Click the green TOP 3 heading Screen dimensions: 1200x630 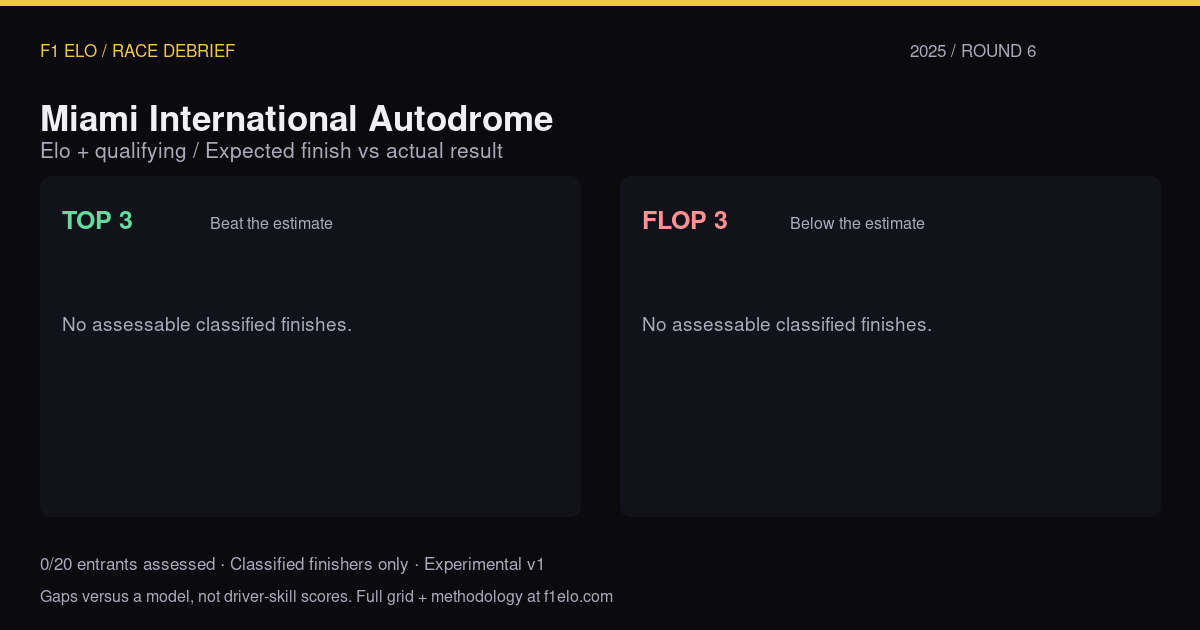pos(97,221)
